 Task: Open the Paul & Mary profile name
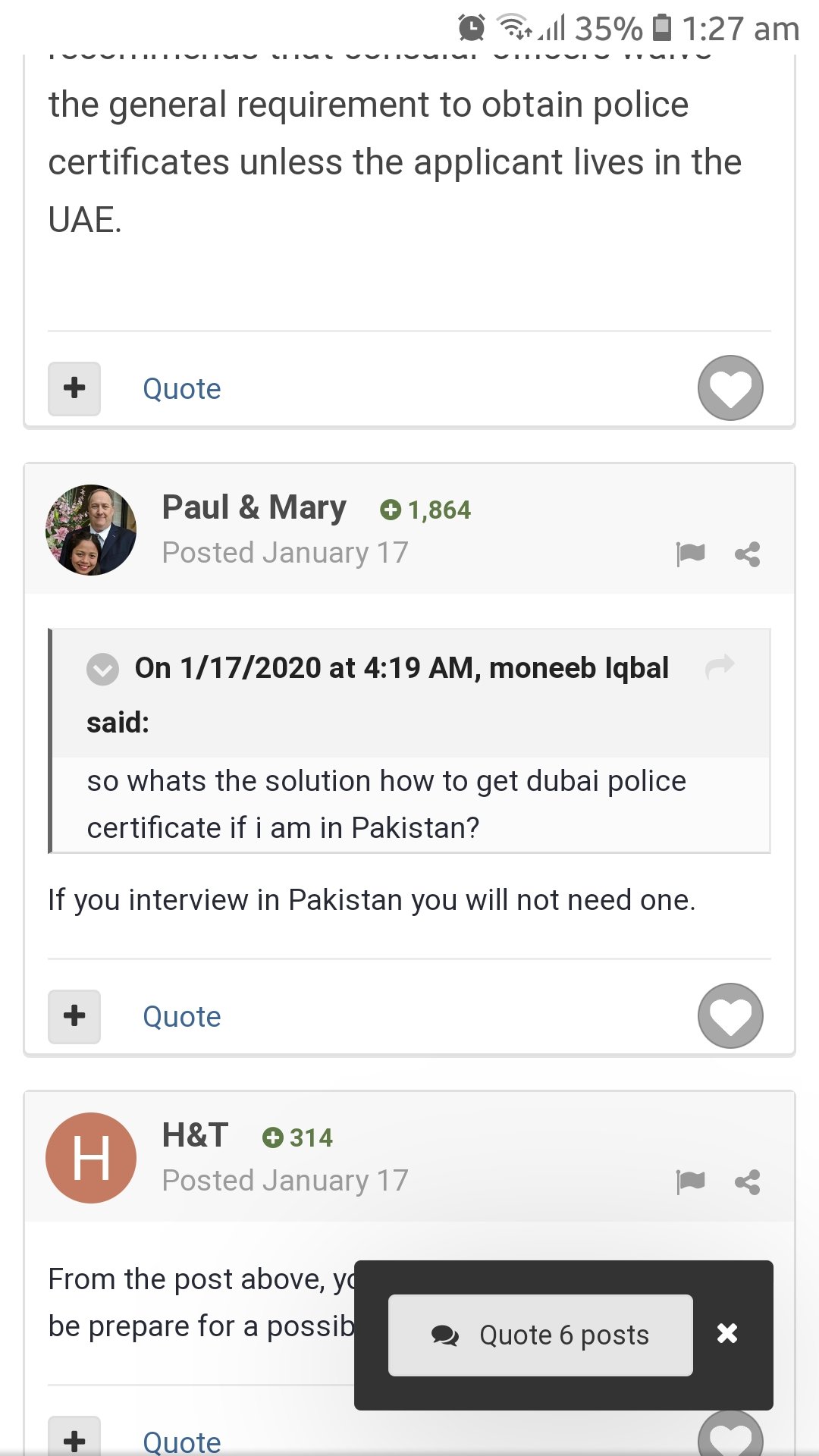click(x=254, y=507)
